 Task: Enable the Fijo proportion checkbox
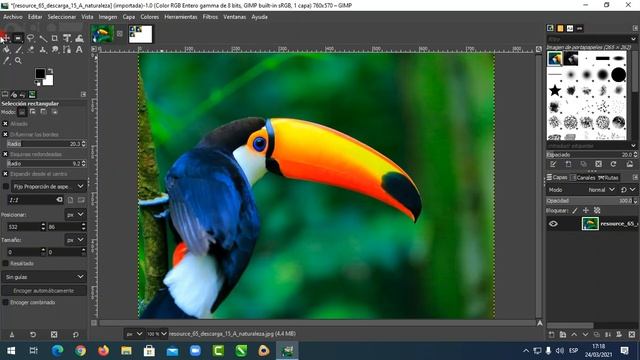pyautogui.click(x=6, y=186)
